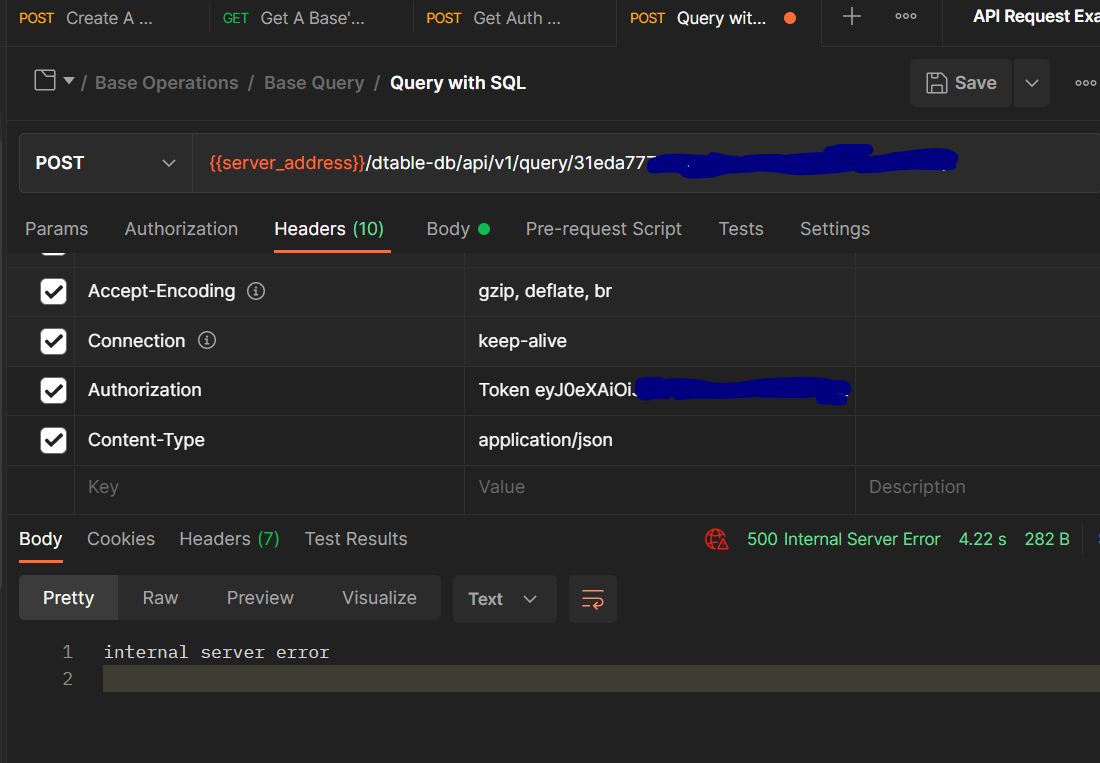Open the Pre-request Script tab
This screenshot has height=763, width=1100.
coord(603,229)
